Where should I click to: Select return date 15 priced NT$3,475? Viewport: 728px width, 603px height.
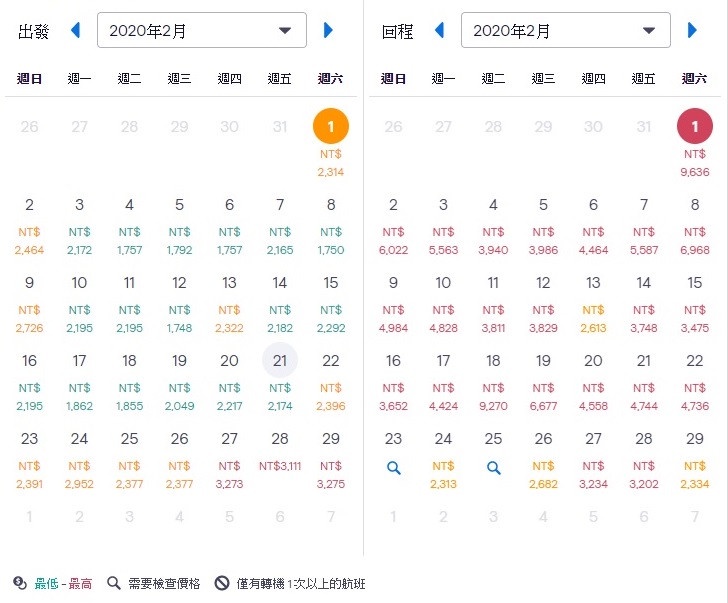point(695,305)
